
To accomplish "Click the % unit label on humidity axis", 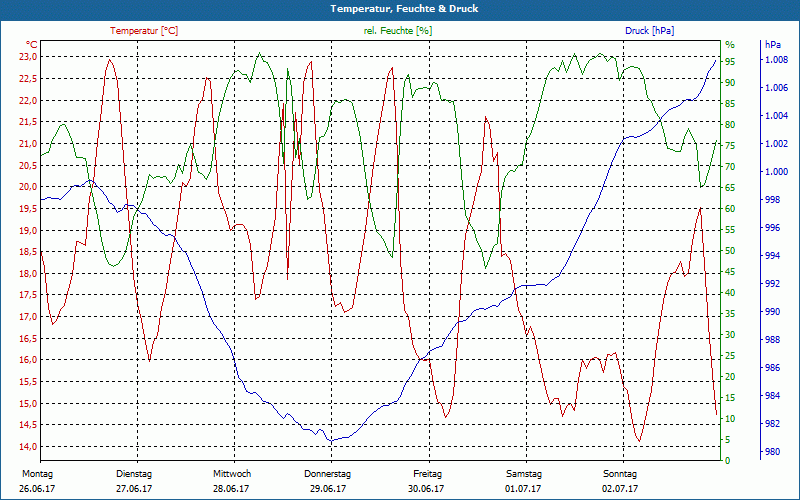I will click(730, 45).
